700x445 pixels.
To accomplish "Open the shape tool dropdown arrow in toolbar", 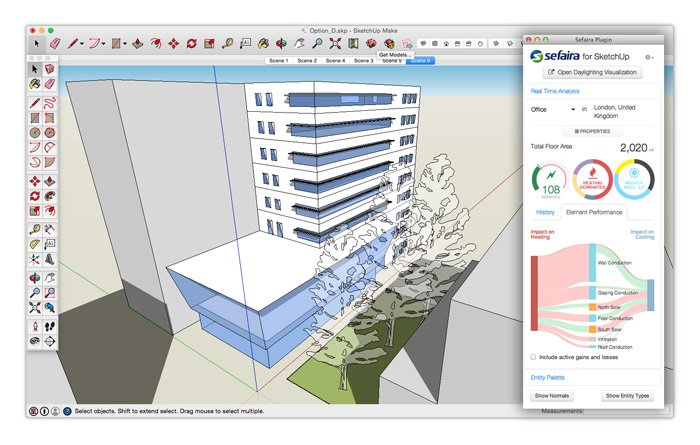I will 127,44.
